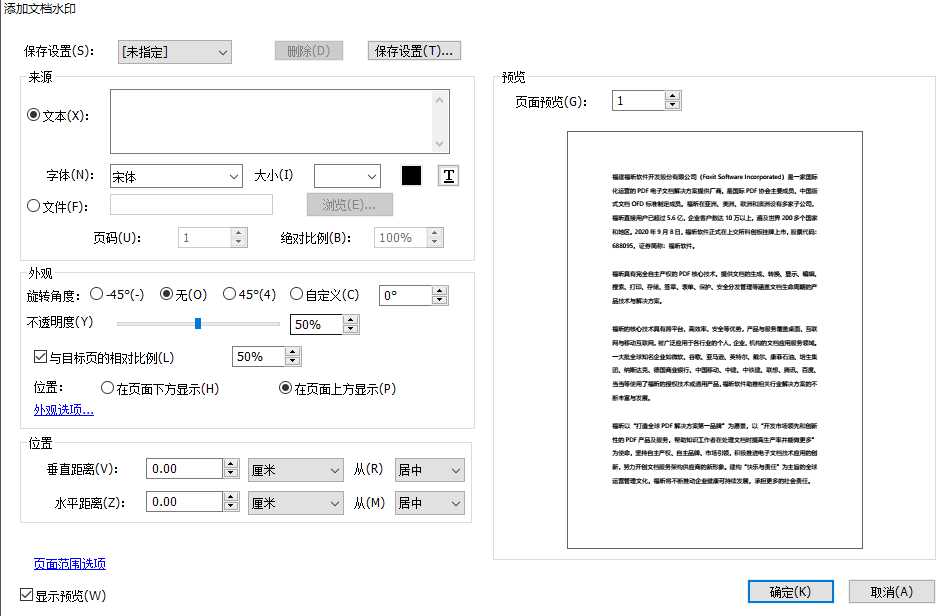Image resolution: width=939 pixels, height=616 pixels.
Task: Open the black watermark color swatch
Action: pyautogui.click(x=412, y=175)
